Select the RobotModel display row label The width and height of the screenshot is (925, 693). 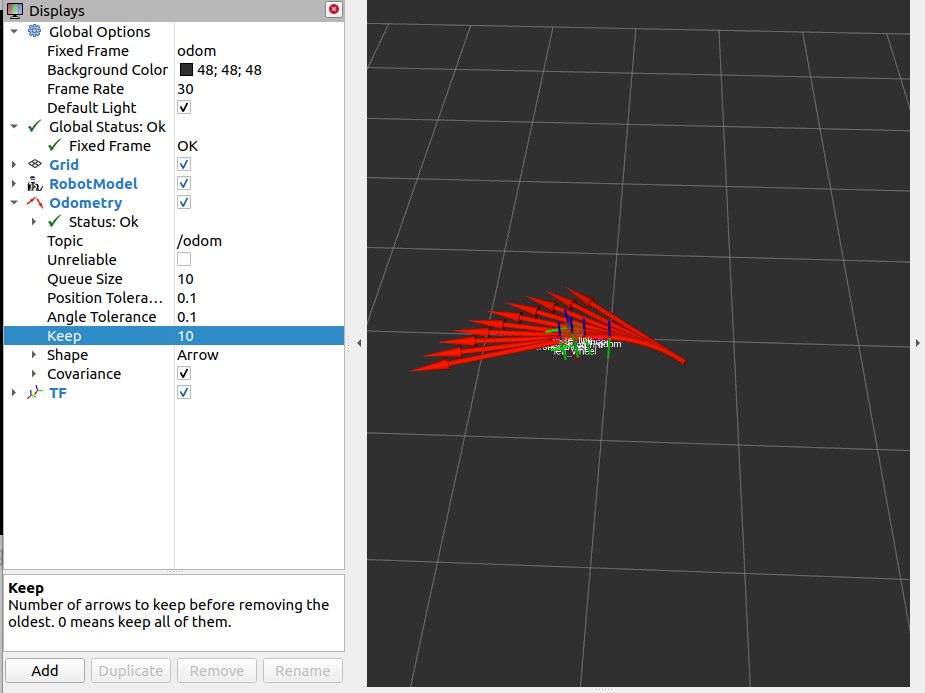click(93, 183)
